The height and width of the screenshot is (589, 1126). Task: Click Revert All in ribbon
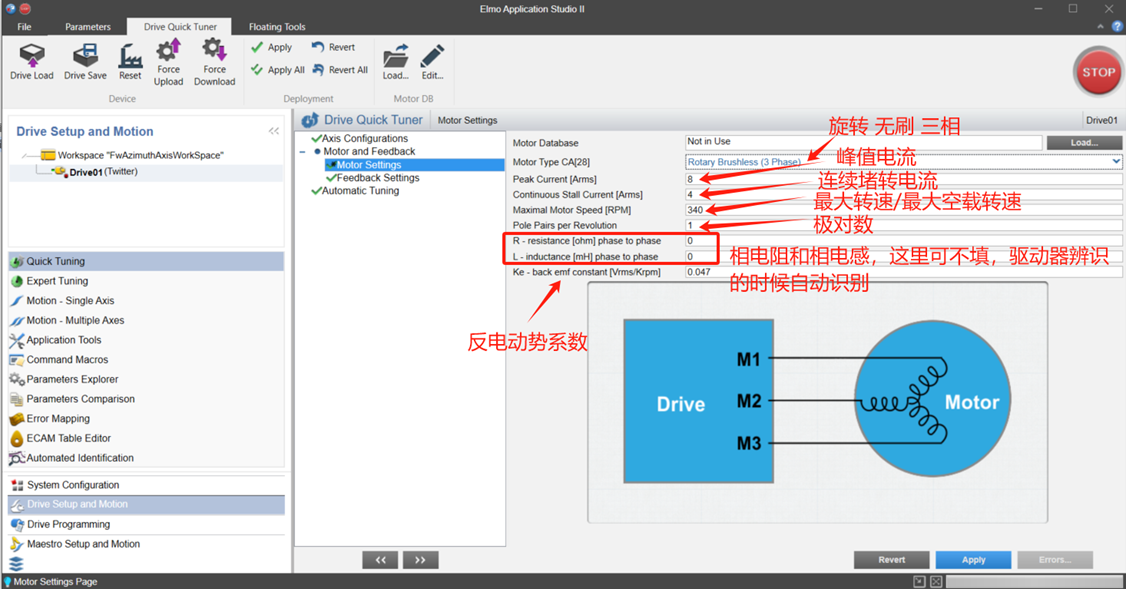[340, 70]
